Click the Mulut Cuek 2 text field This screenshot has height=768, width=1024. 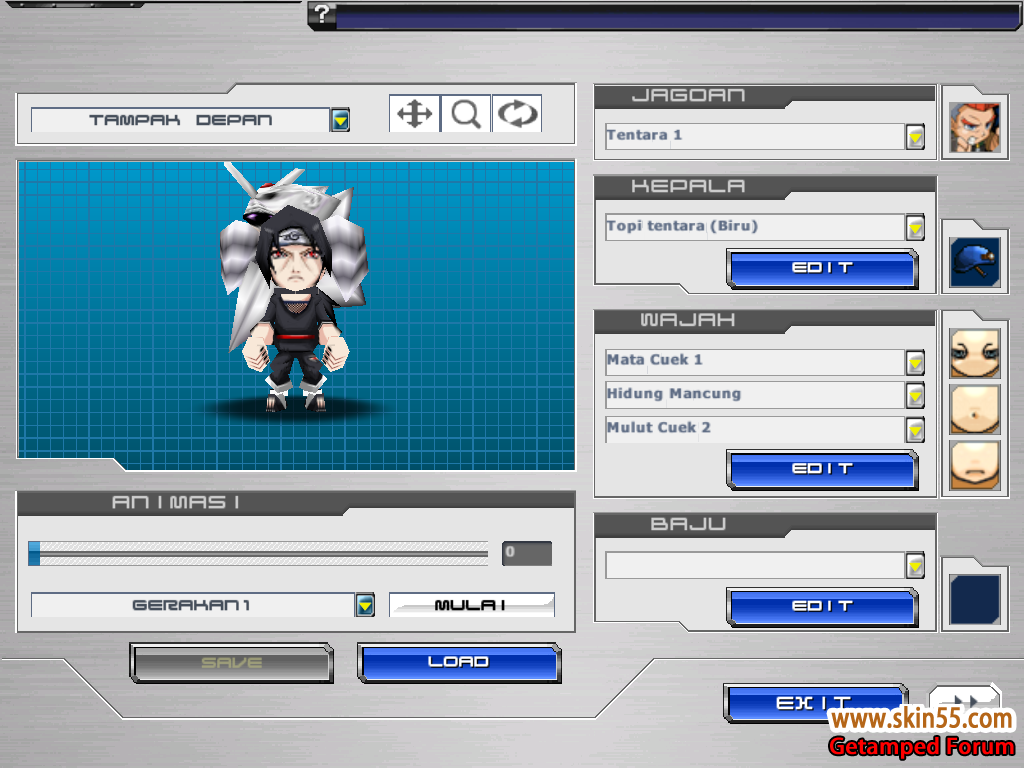pyautogui.click(x=756, y=429)
